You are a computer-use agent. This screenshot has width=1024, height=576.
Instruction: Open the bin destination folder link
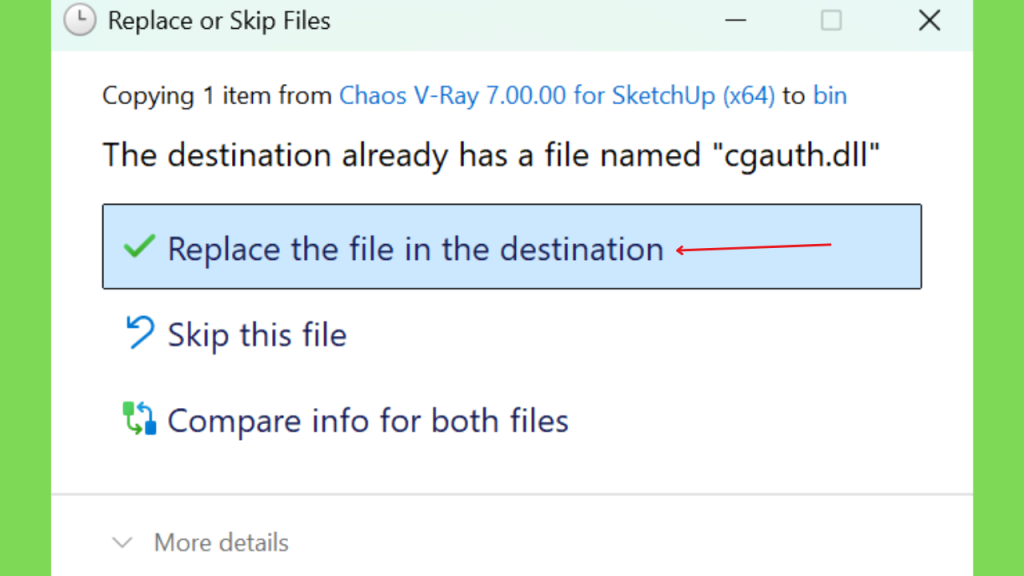(x=830, y=95)
